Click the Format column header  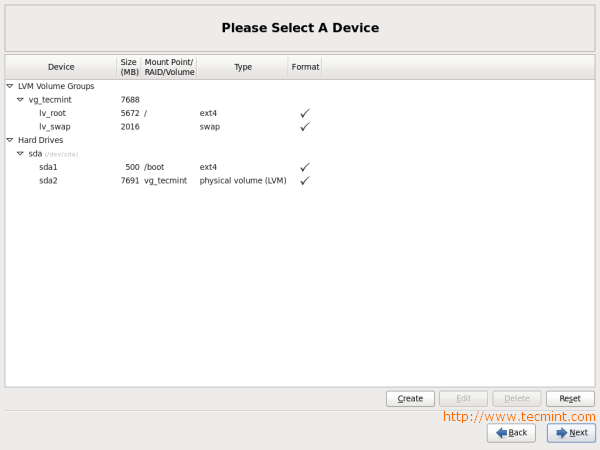pyautogui.click(x=305, y=67)
